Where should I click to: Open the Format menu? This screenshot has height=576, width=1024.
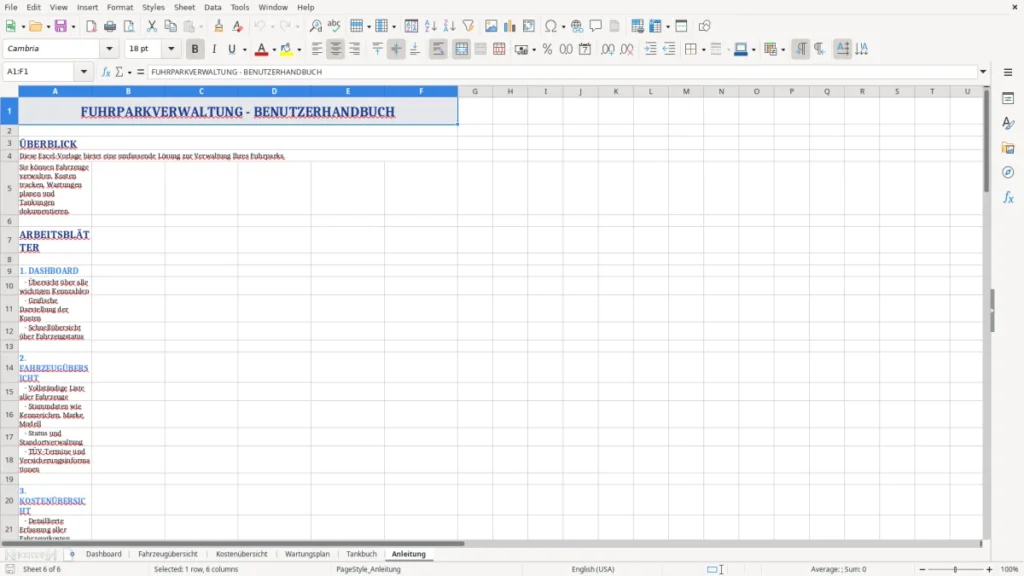(120, 7)
